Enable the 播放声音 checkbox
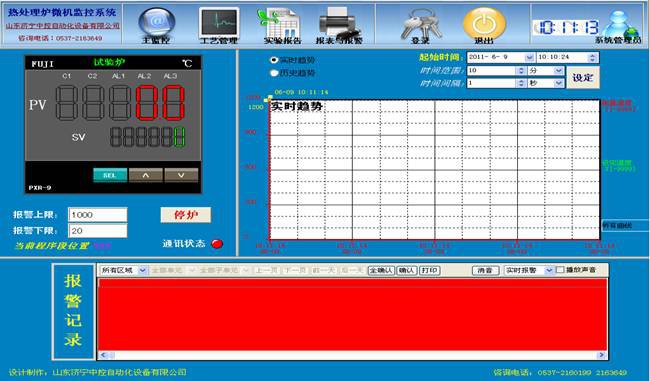 pyautogui.click(x=560, y=270)
